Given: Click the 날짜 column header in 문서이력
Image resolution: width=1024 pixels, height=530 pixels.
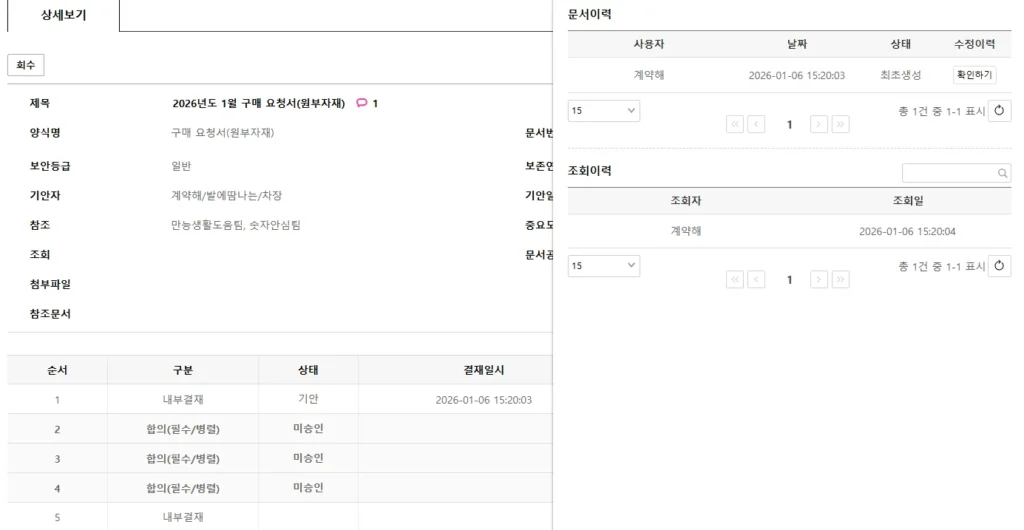Looking at the screenshot, I should 796,44.
